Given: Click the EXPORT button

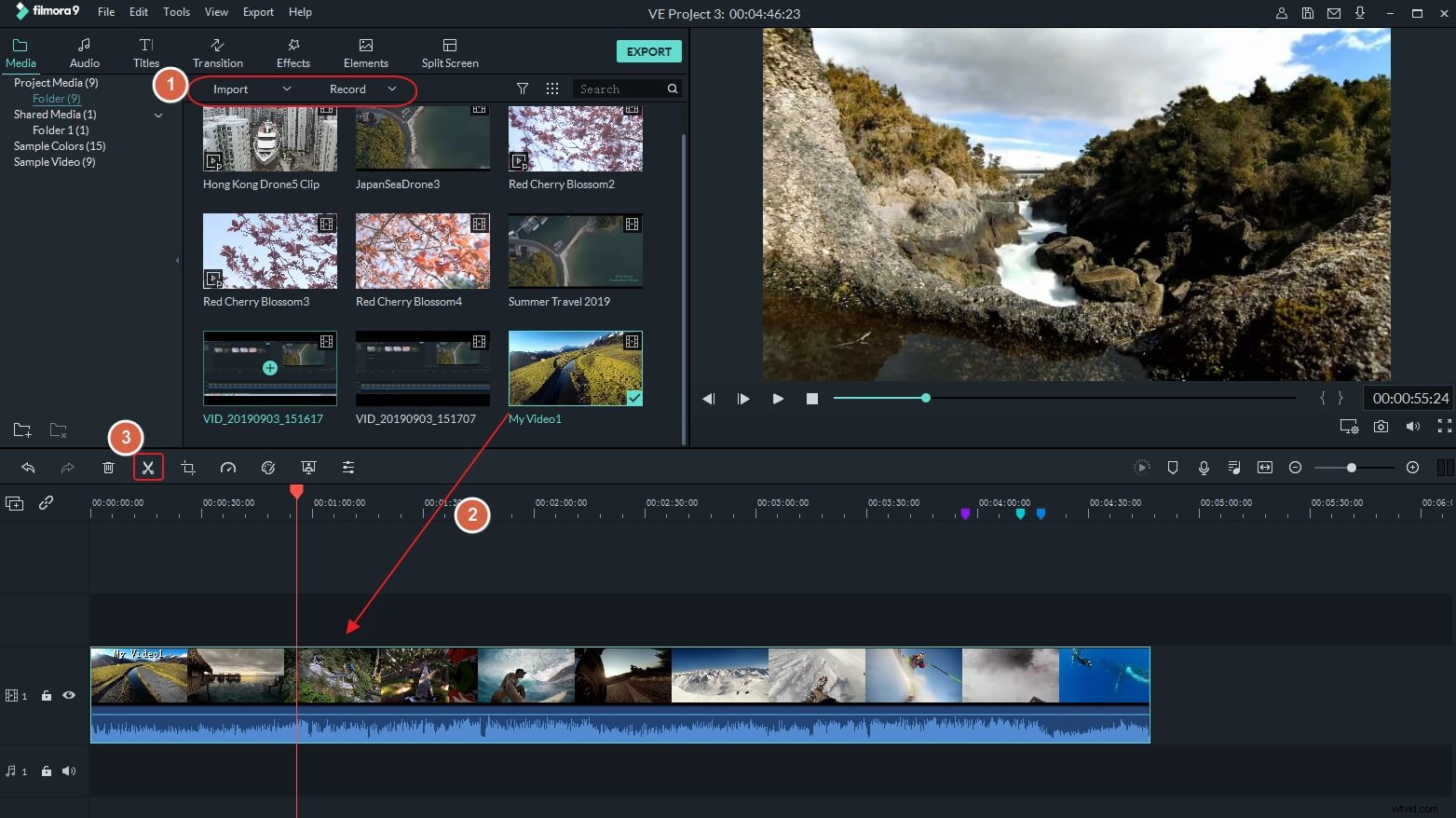Looking at the screenshot, I should (648, 51).
